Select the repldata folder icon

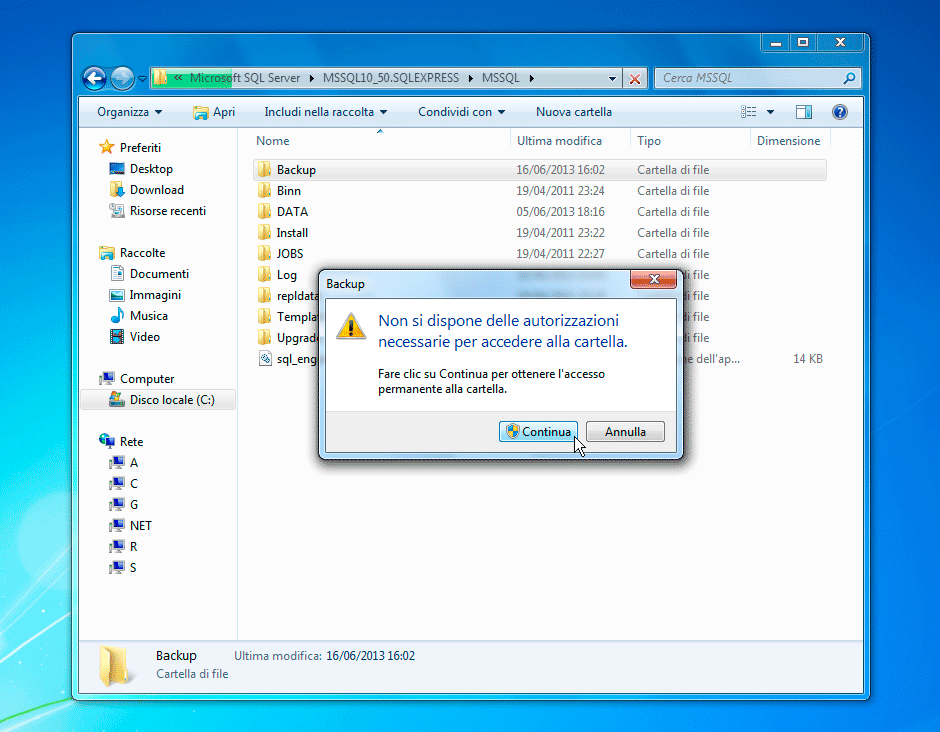[x=264, y=296]
